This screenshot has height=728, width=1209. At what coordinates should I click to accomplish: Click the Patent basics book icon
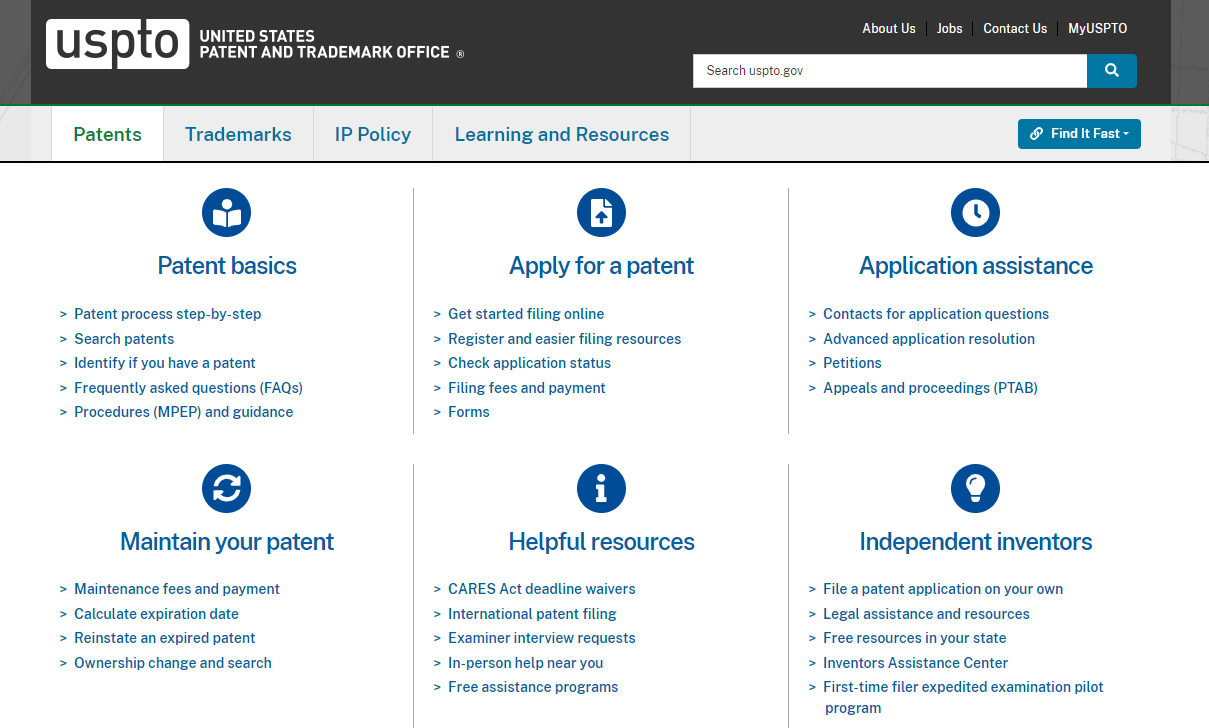point(227,213)
